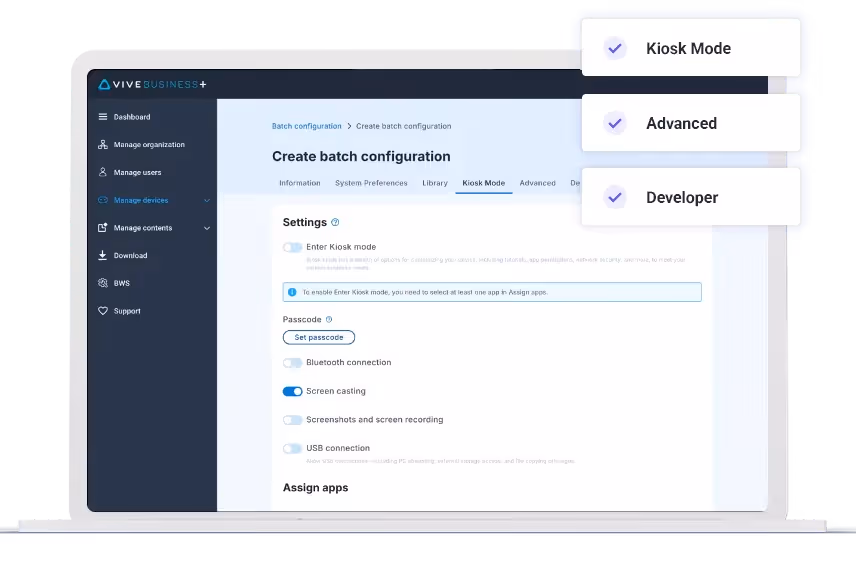This screenshot has height=564, width=856.
Task: Click the Assign apps heading
Action: click(316, 488)
